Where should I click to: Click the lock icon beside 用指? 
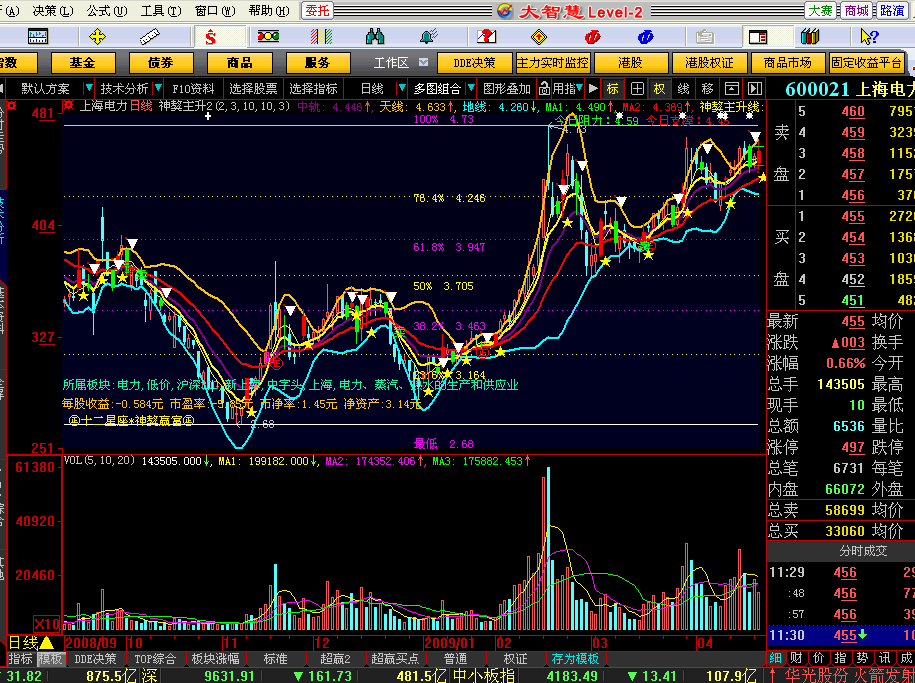tap(544, 89)
